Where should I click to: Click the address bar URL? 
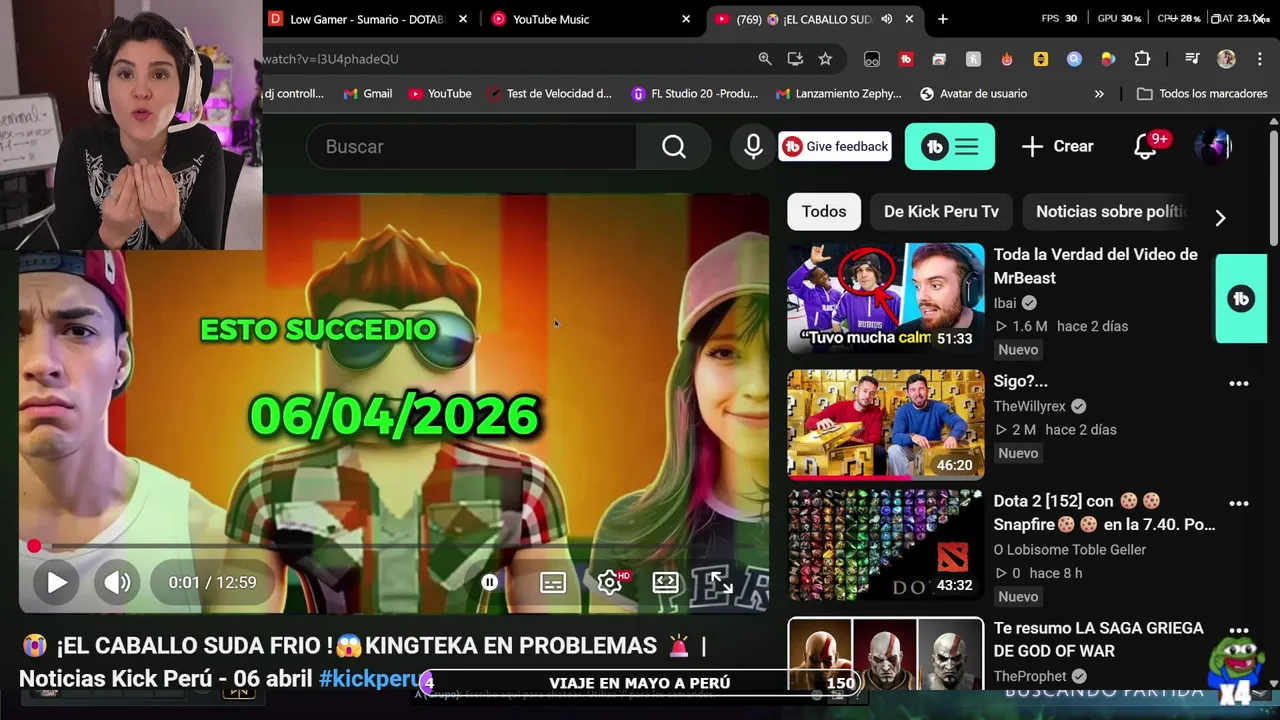click(x=330, y=59)
